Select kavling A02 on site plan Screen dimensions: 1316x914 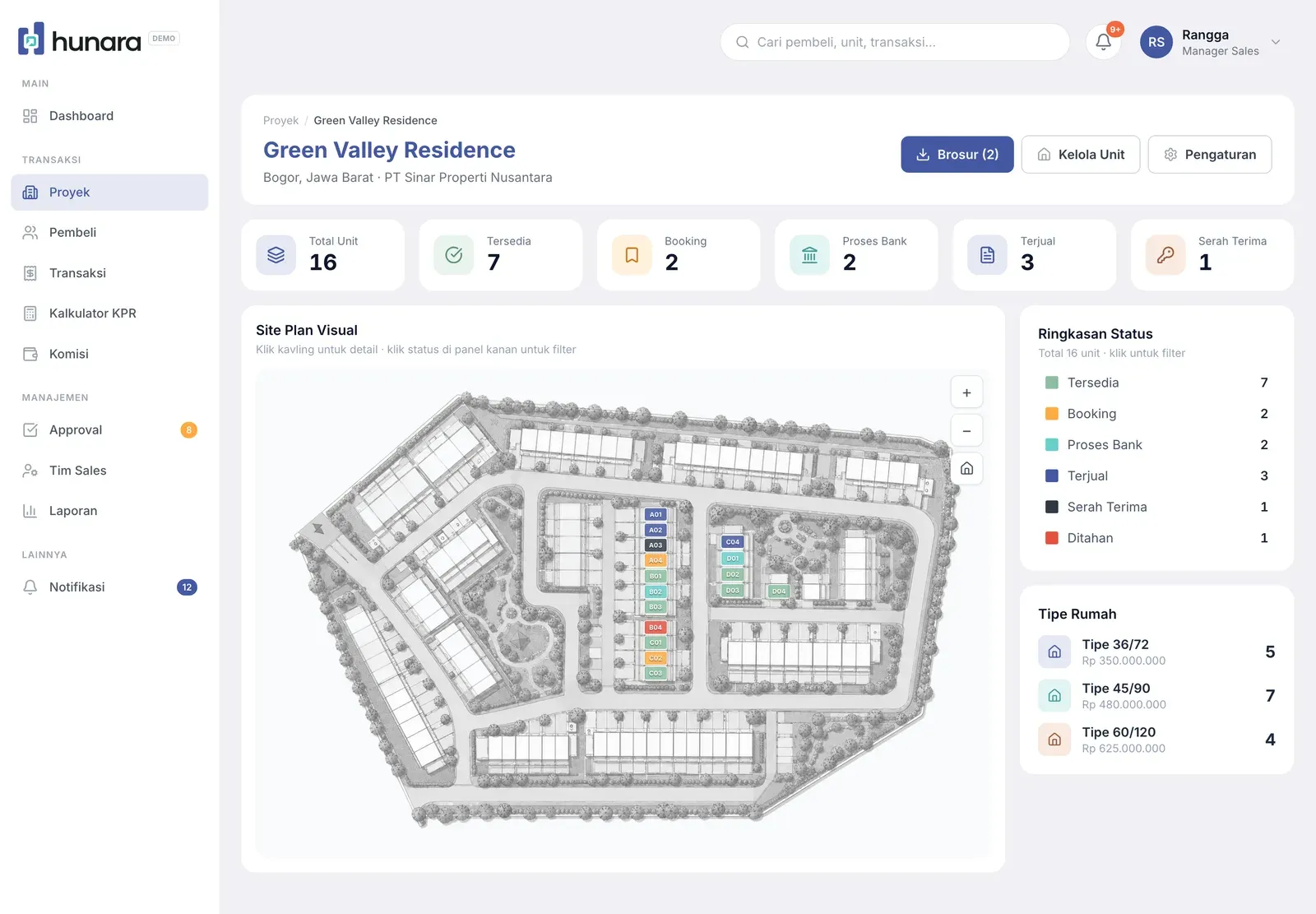click(656, 531)
